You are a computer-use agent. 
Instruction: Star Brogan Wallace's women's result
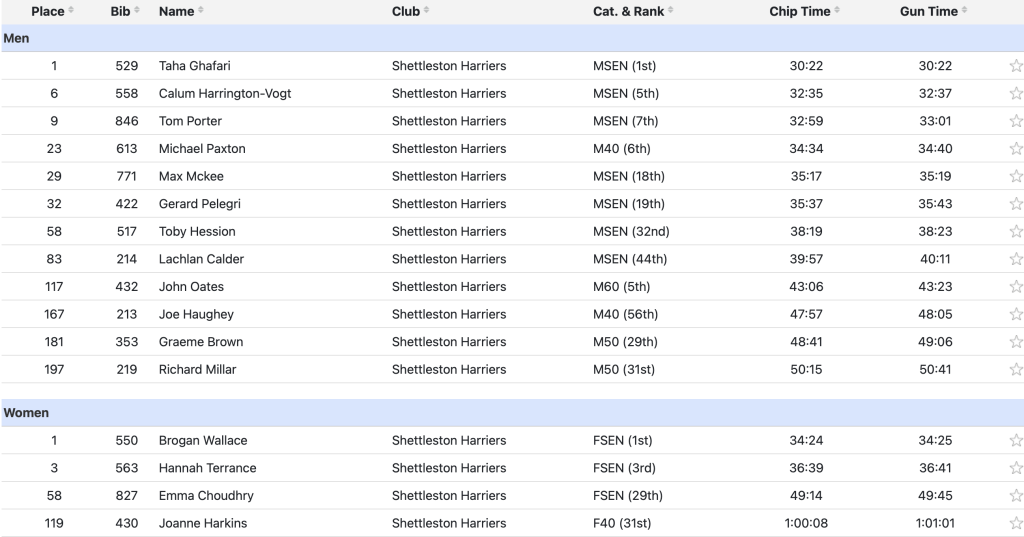pyautogui.click(x=1016, y=440)
